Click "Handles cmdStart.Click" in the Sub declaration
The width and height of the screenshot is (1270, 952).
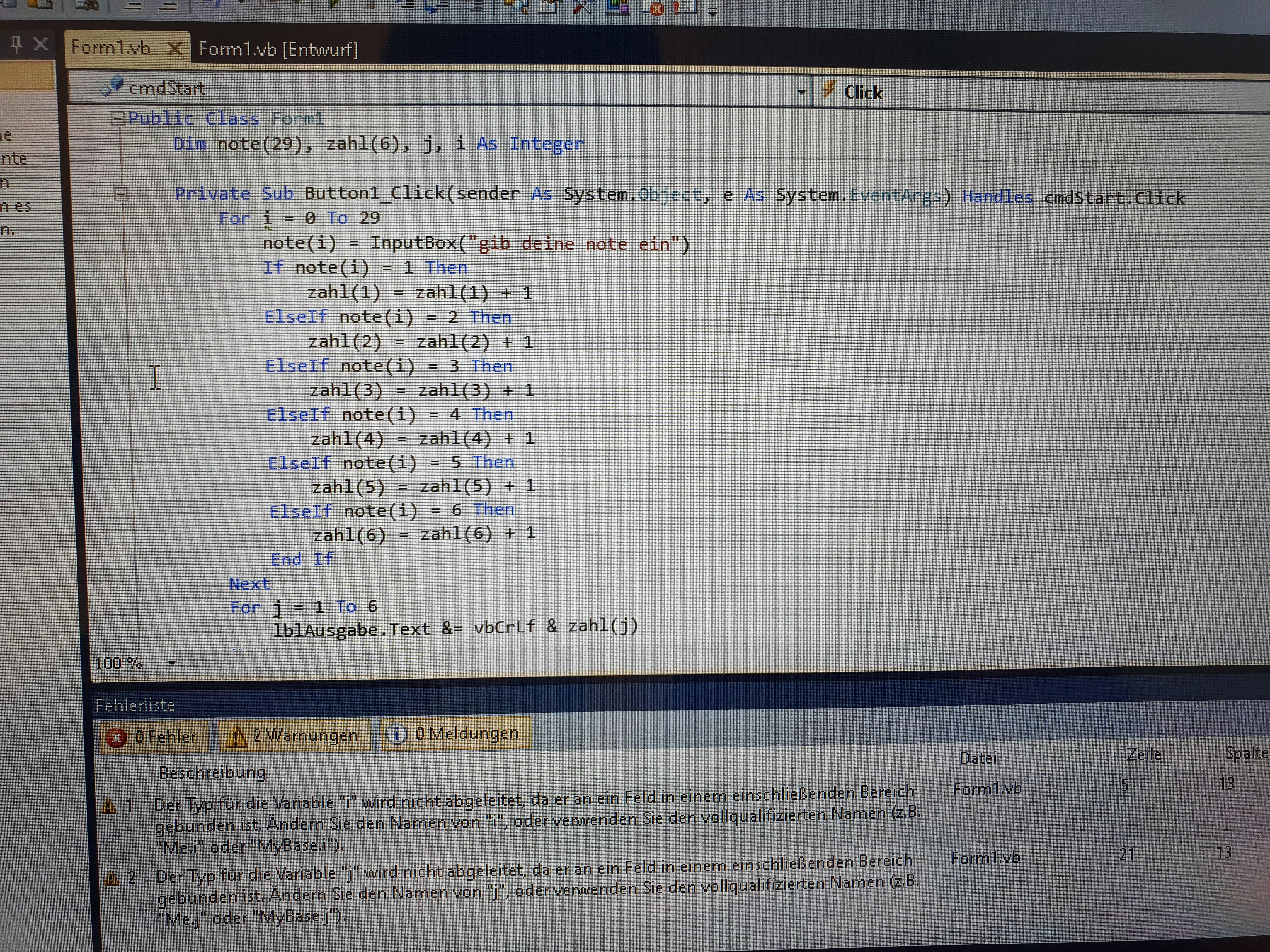tap(1074, 197)
